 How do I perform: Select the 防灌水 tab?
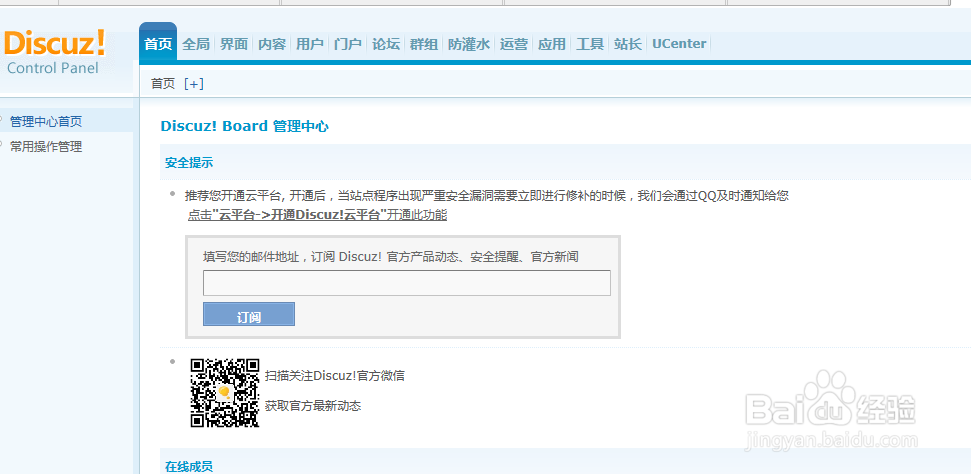click(469, 44)
